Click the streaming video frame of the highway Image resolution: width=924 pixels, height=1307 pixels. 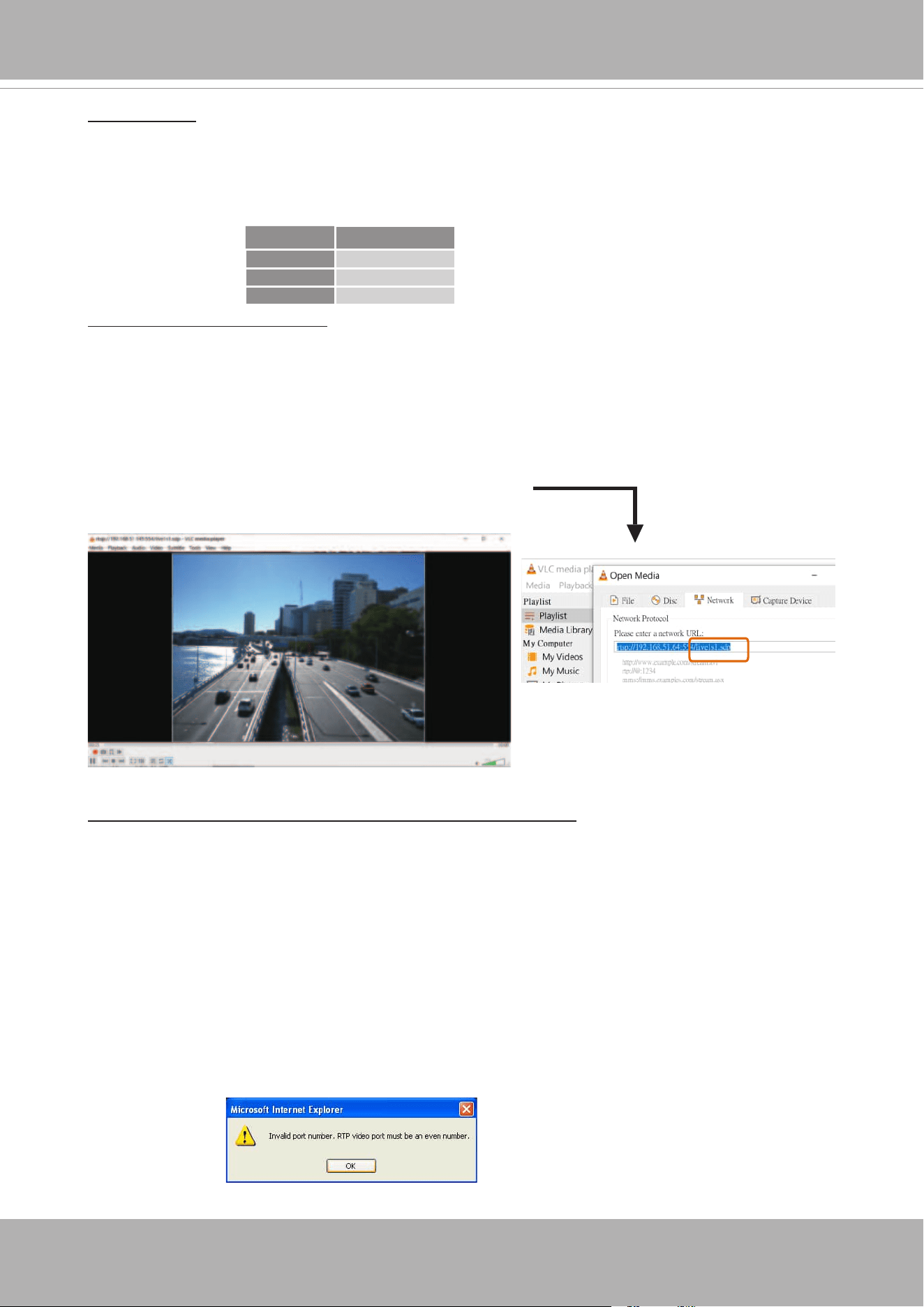click(x=299, y=647)
